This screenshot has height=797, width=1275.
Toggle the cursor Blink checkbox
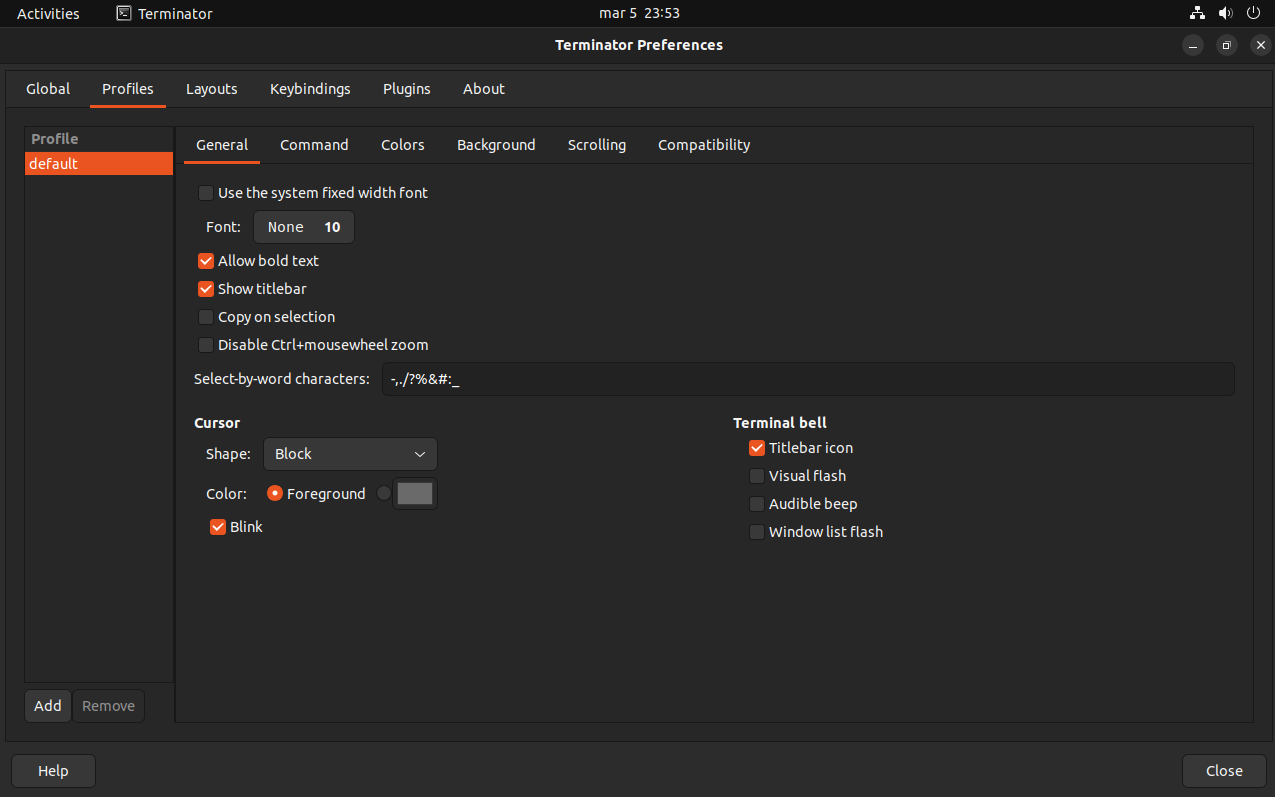(218, 527)
